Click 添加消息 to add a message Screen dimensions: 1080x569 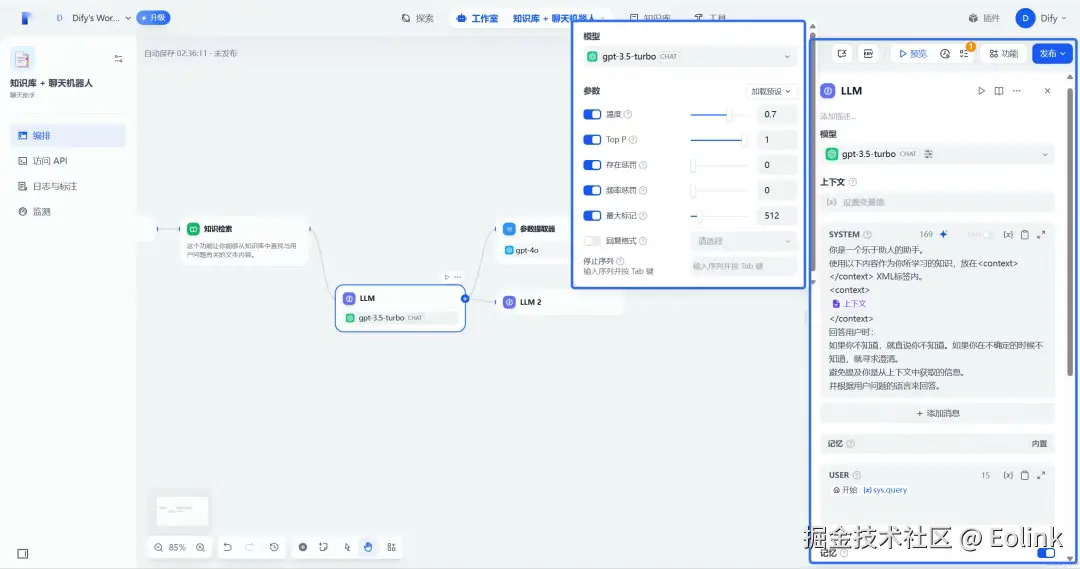[937, 413]
